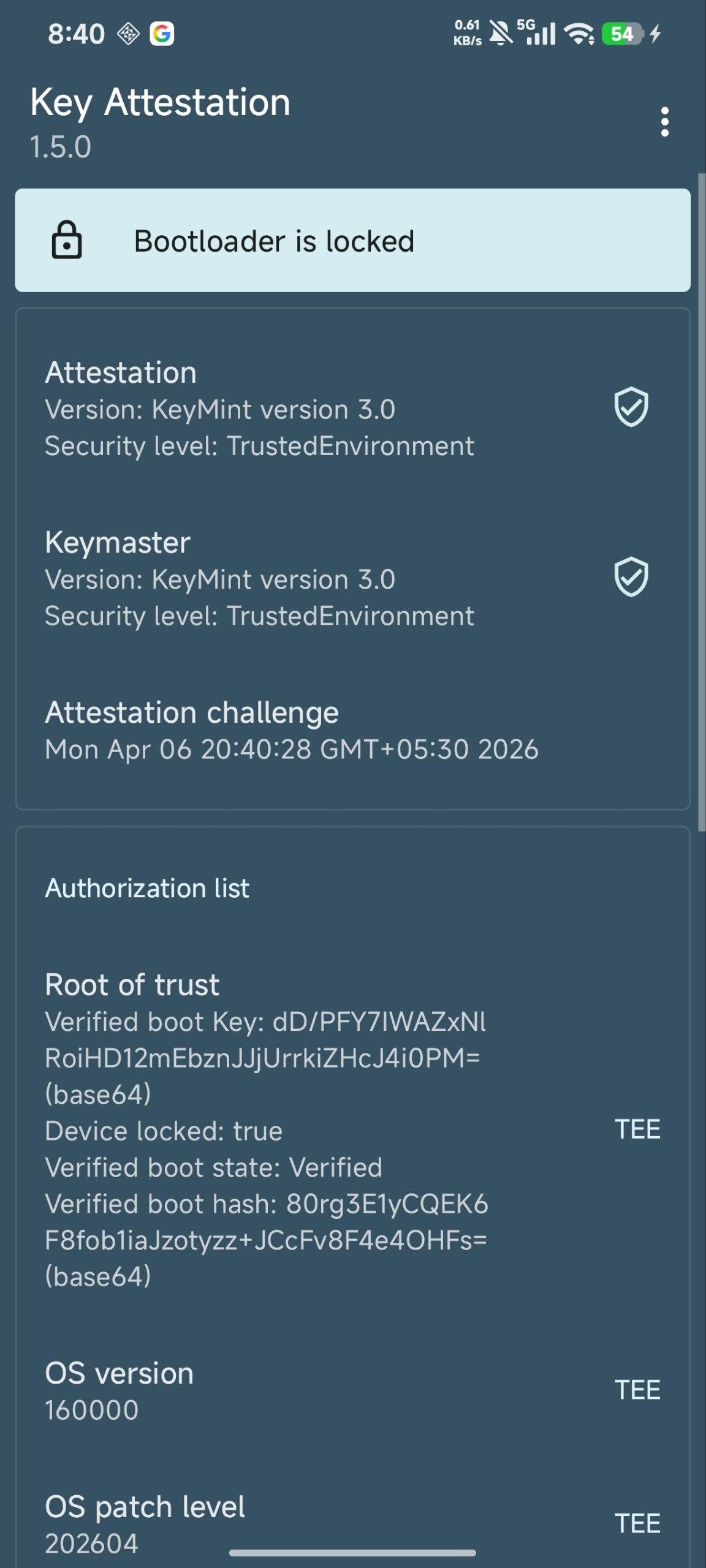Tap the Attestation challenge timestamp row
706x1568 pixels.
click(291, 731)
